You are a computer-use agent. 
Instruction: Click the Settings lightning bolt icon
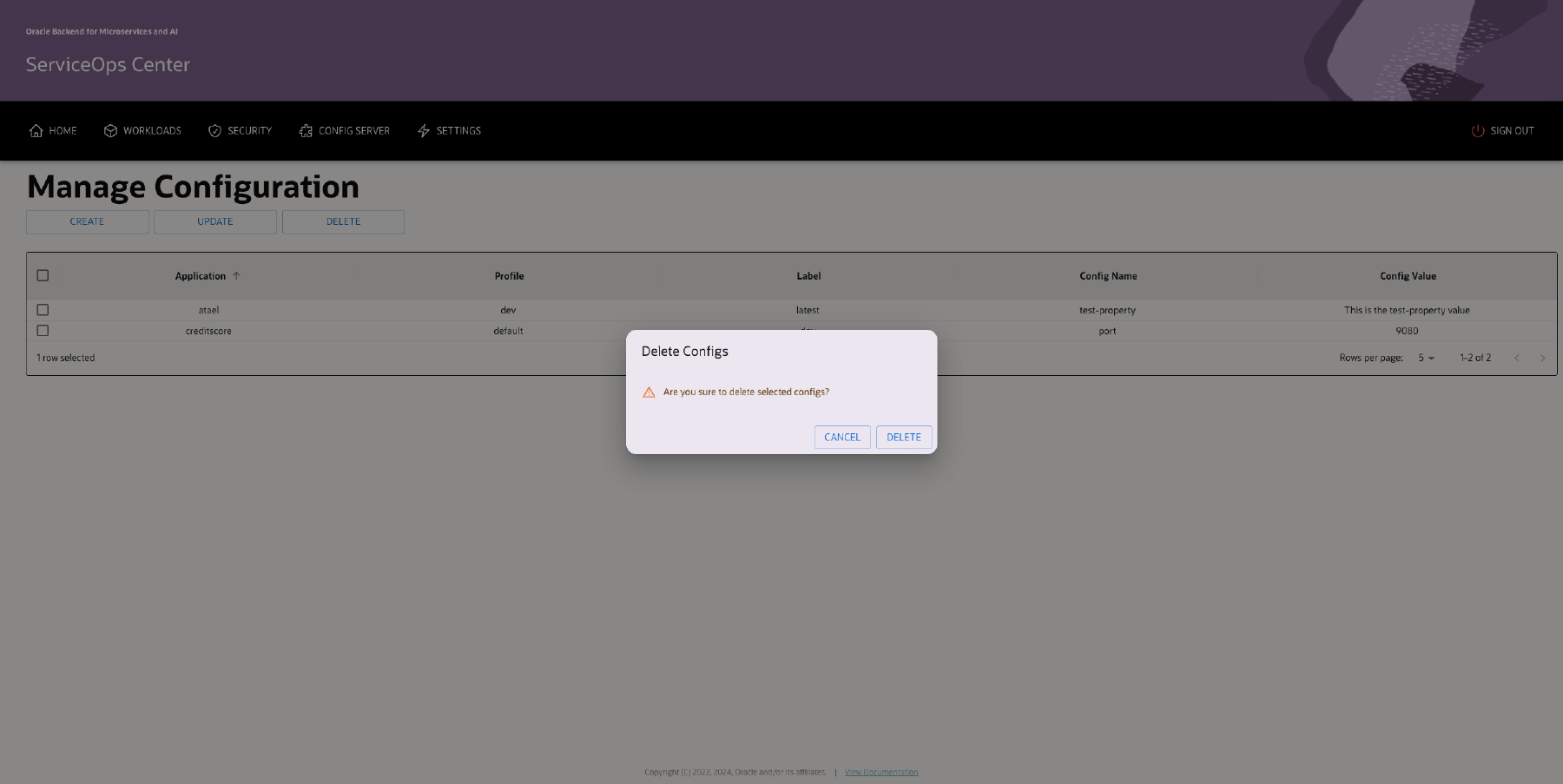[424, 130]
